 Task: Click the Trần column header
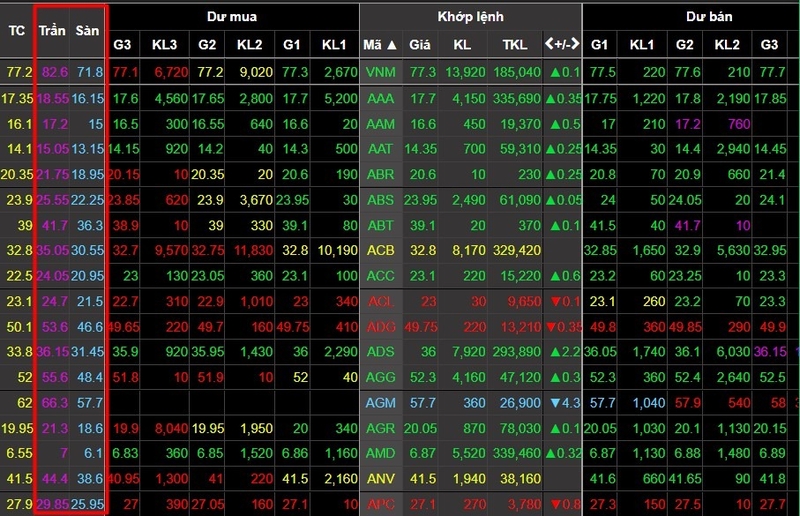(52, 31)
